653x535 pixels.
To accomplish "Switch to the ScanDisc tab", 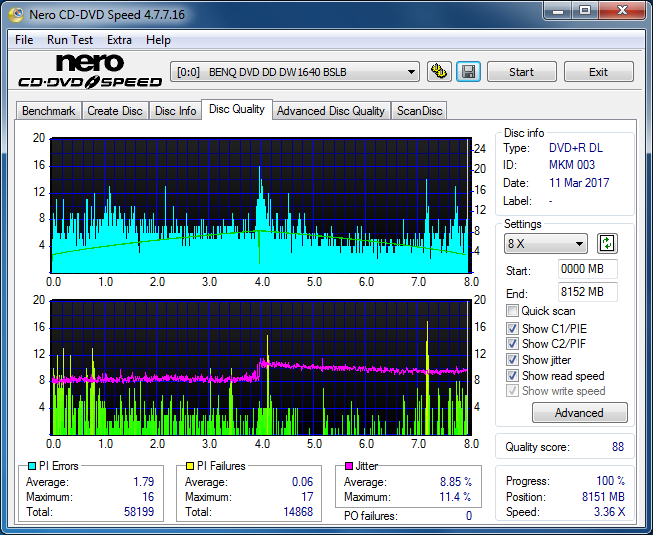I will 419,111.
